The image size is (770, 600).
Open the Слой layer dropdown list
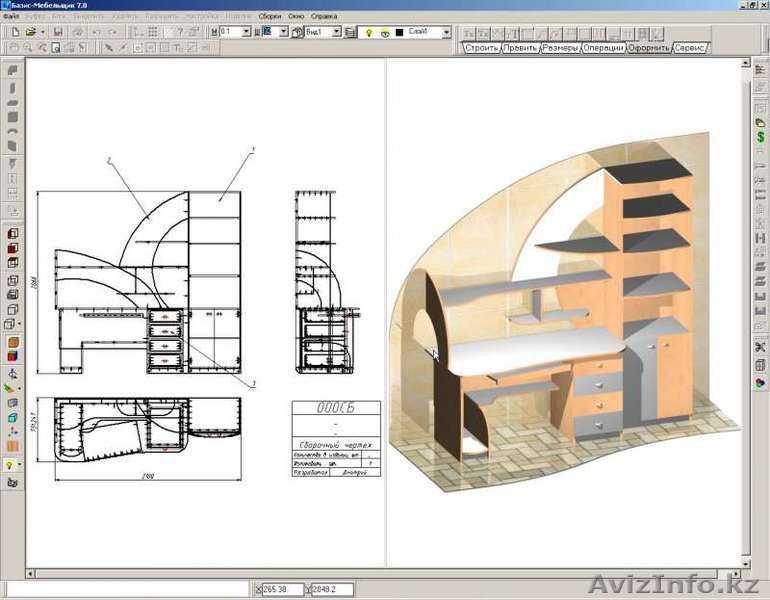coord(447,32)
